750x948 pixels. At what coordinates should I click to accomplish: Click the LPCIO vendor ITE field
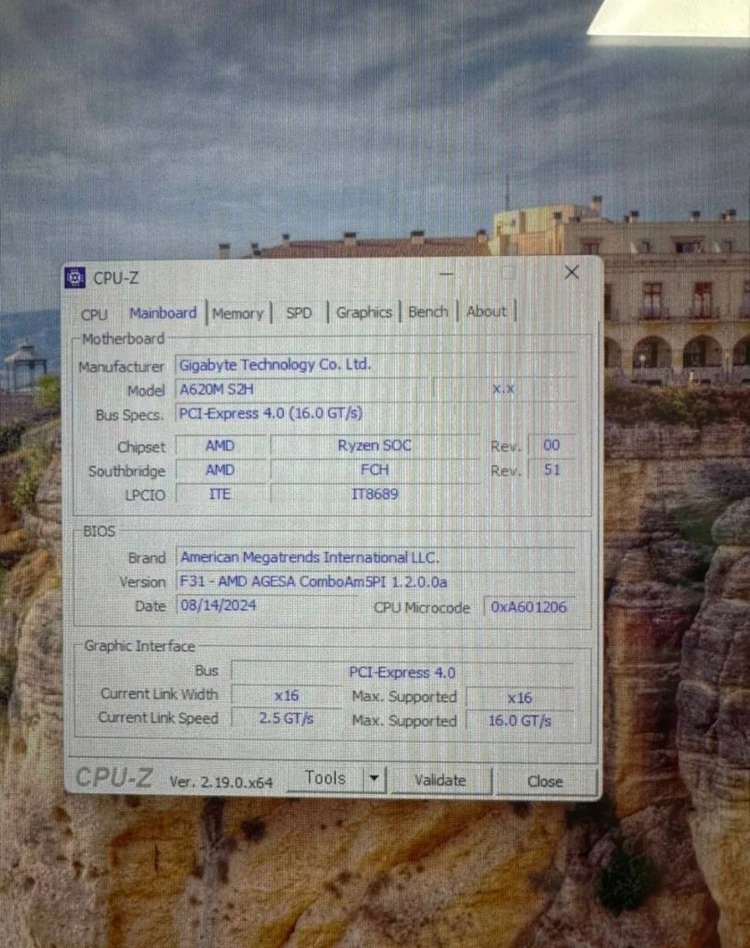pyautogui.click(x=220, y=494)
